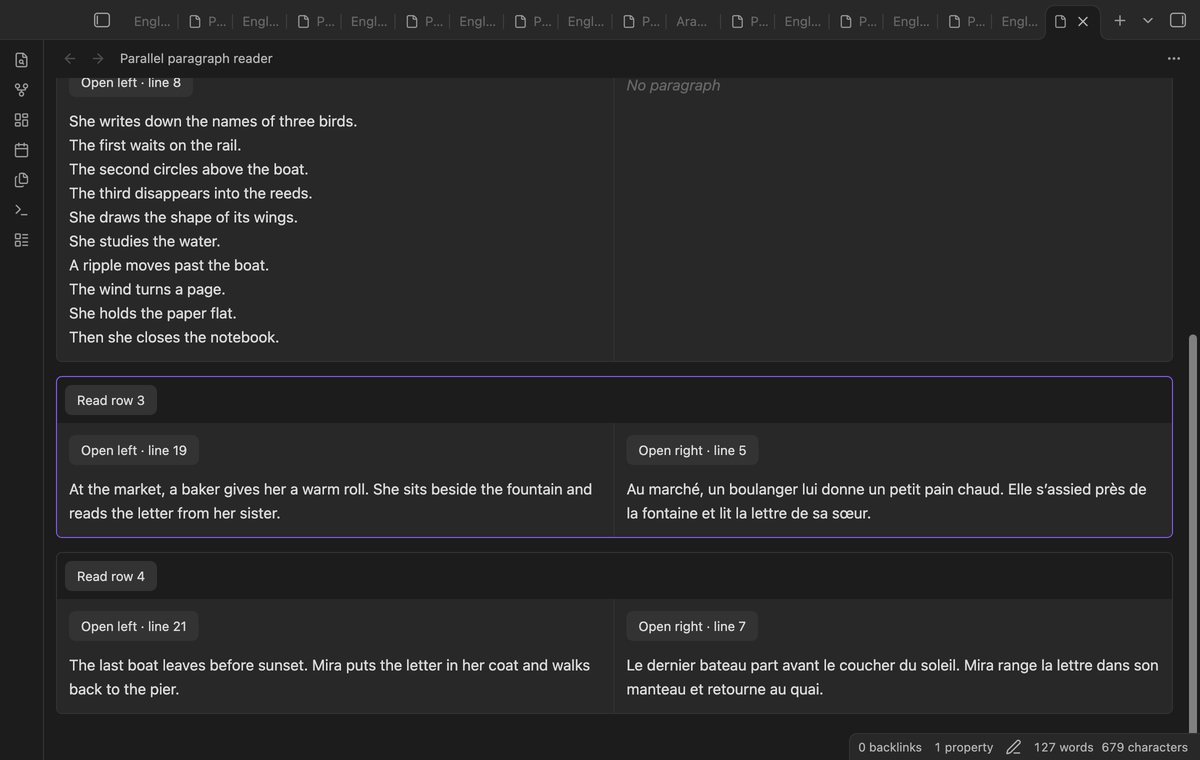Switch to the 'Ara...' tab
The width and height of the screenshot is (1200, 760).
[x=691, y=21]
